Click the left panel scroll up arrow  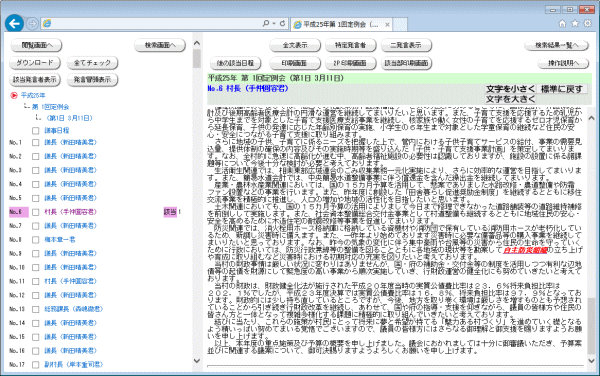[x=197, y=43]
